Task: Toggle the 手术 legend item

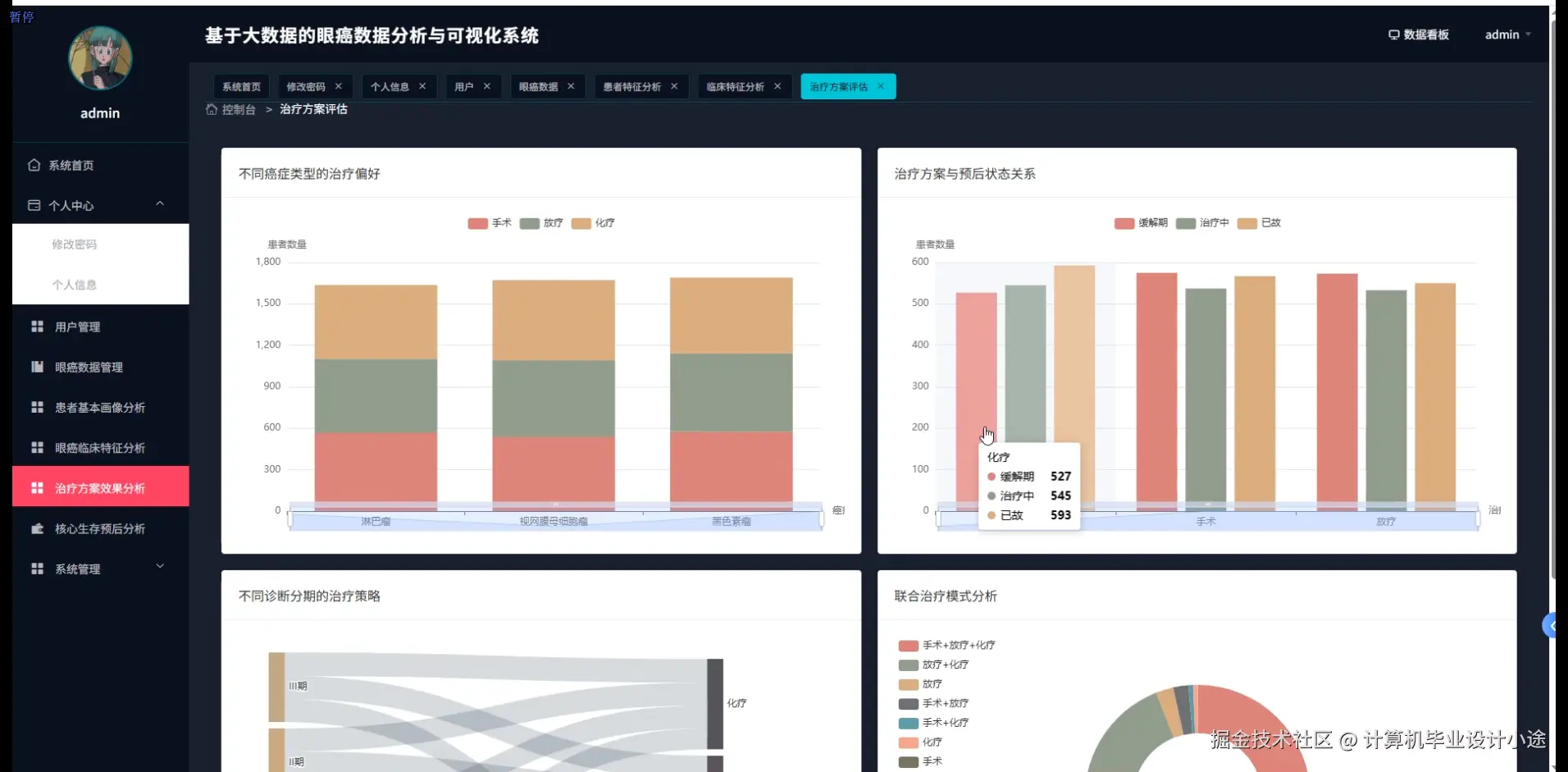Action: coord(490,223)
